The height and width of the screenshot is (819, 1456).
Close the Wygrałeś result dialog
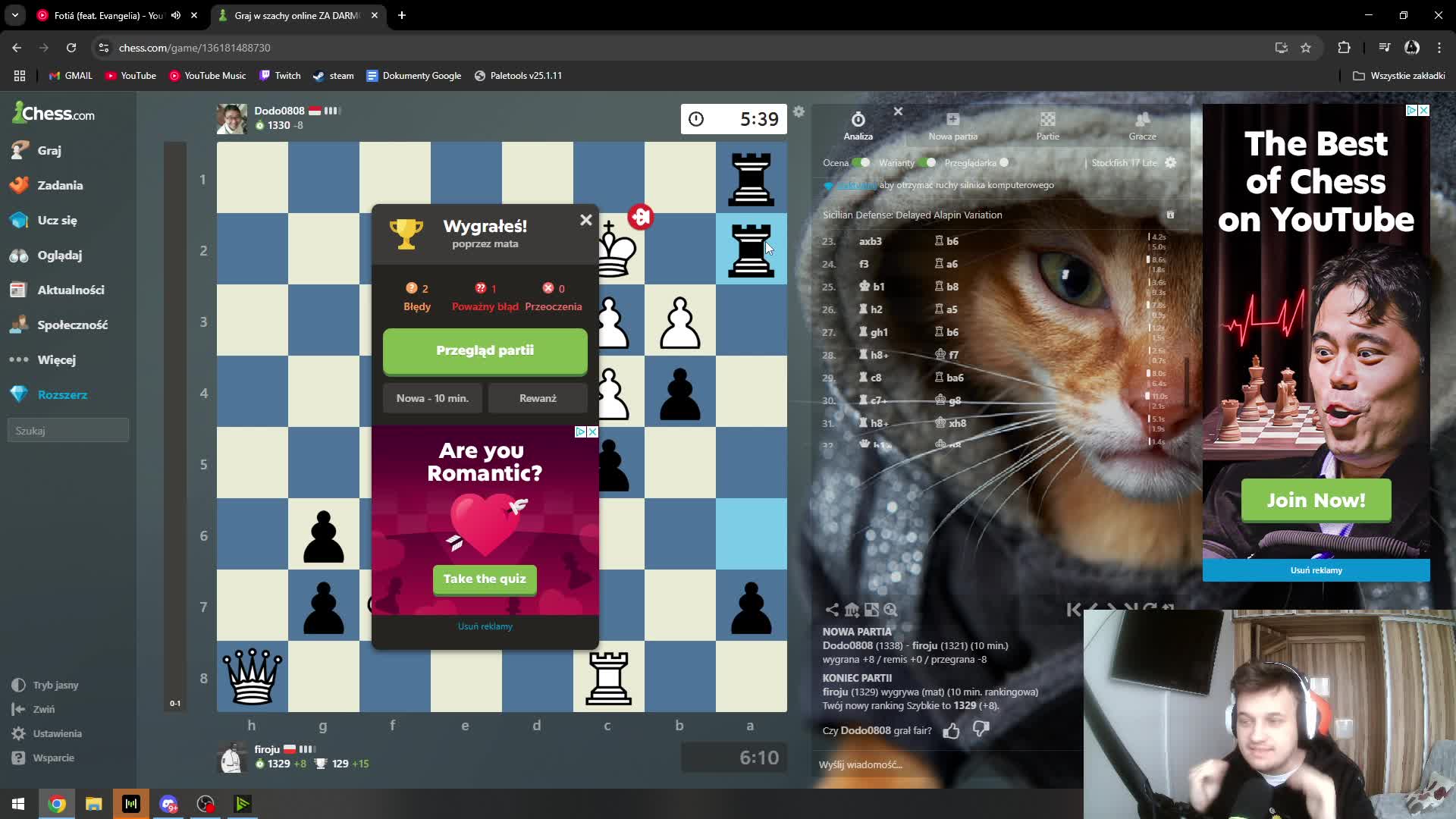pos(585,220)
